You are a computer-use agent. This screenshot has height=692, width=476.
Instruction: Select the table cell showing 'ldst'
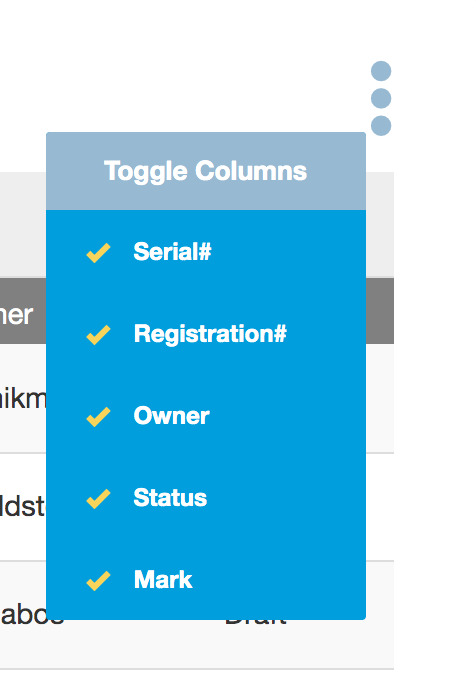click(23, 507)
